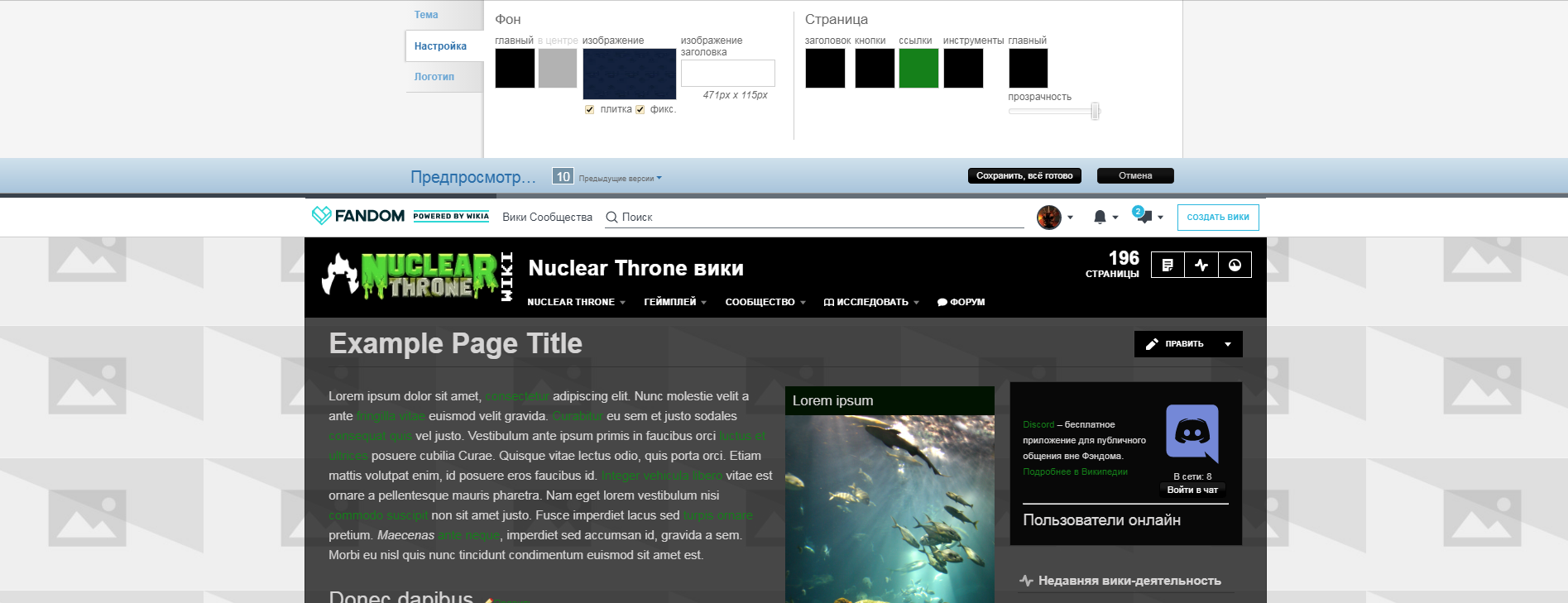Click the Nuclear Throne wiki logo
Image resolution: width=1568 pixels, height=603 pixels.
[418, 275]
